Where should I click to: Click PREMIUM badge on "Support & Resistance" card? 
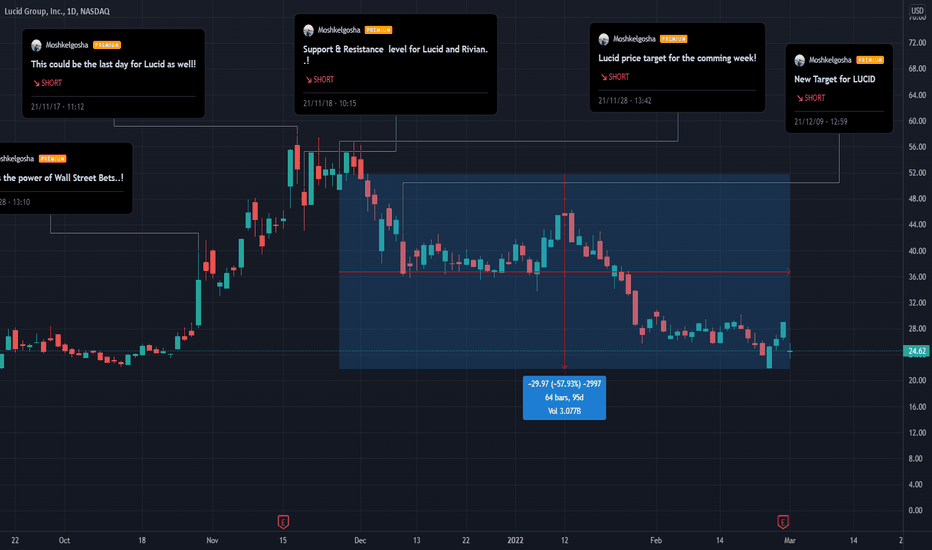[x=379, y=30]
